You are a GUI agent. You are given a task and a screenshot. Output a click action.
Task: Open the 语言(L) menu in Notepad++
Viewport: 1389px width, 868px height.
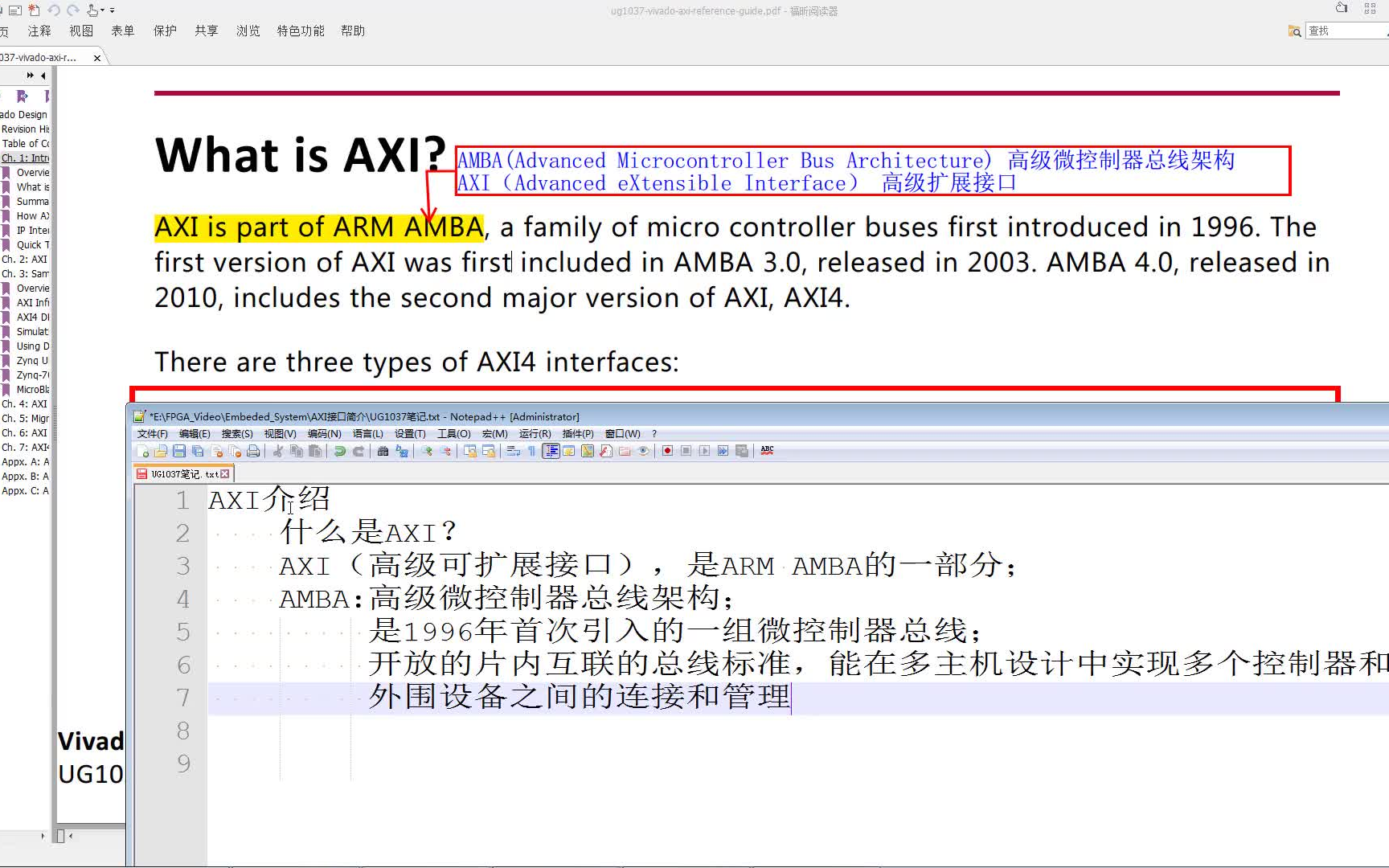point(368,433)
